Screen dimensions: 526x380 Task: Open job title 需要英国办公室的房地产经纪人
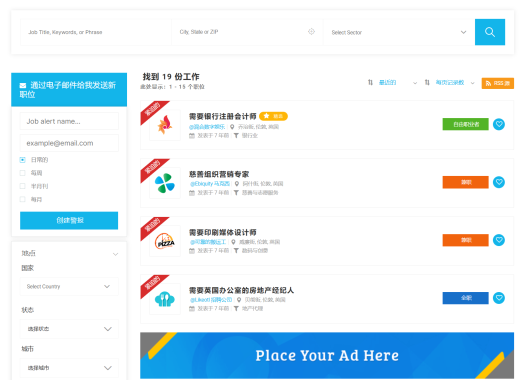(x=241, y=290)
